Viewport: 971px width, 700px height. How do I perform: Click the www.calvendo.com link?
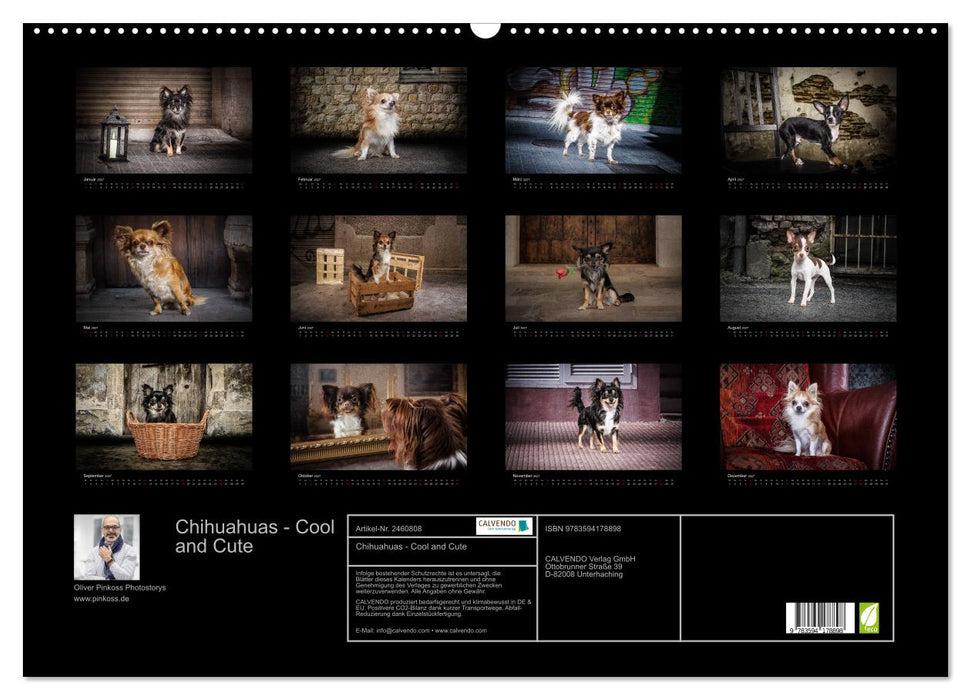(461, 631)
